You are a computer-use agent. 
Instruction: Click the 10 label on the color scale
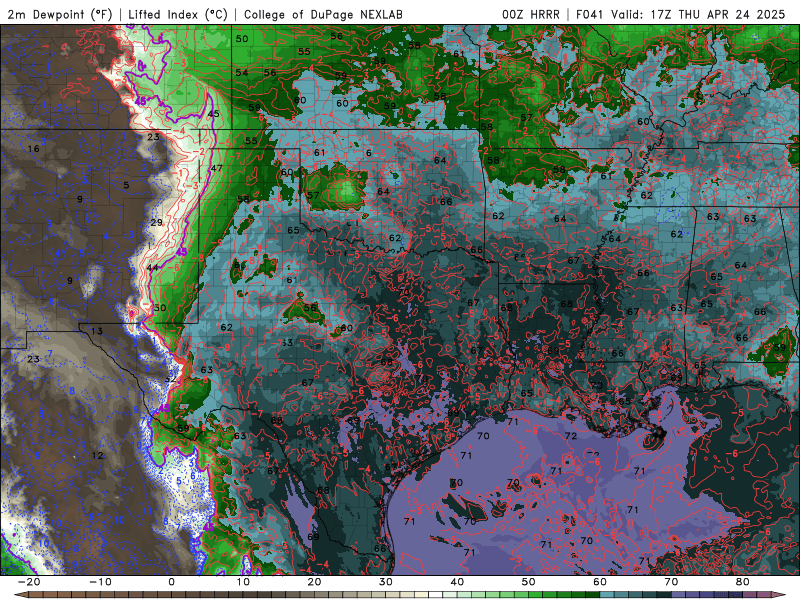(243, 582)
